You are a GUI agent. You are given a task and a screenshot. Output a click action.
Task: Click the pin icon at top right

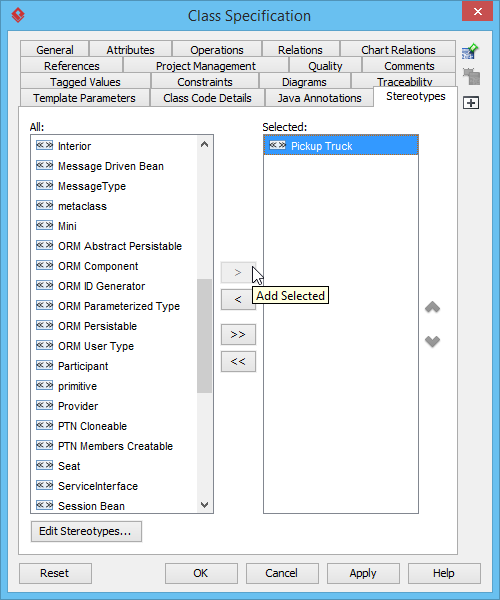[470, 51]
